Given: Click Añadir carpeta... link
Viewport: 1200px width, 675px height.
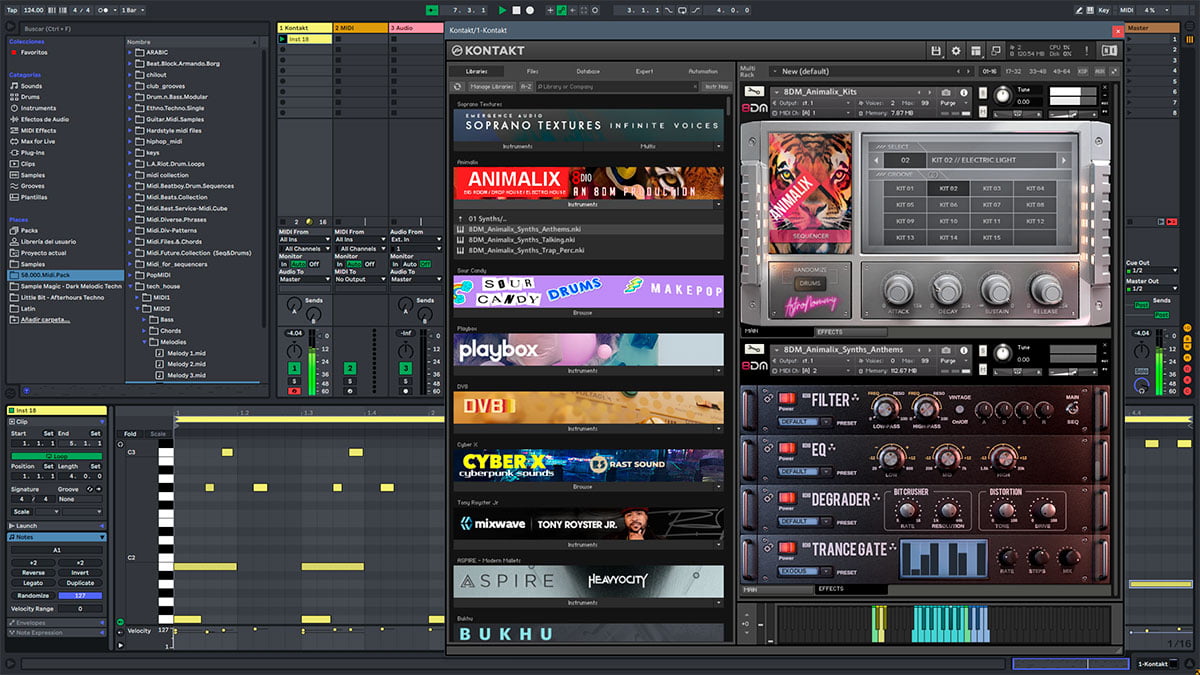Looking at the screenshot, I should pyautogui.click(x=44, y=319).
